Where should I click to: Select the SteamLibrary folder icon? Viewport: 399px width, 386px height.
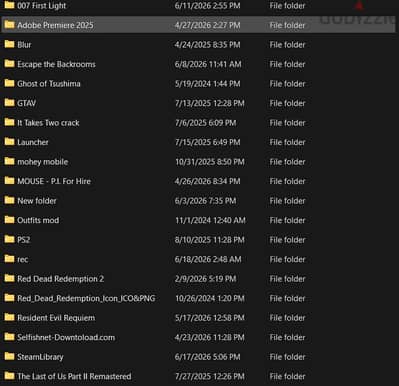click(9, 356)
